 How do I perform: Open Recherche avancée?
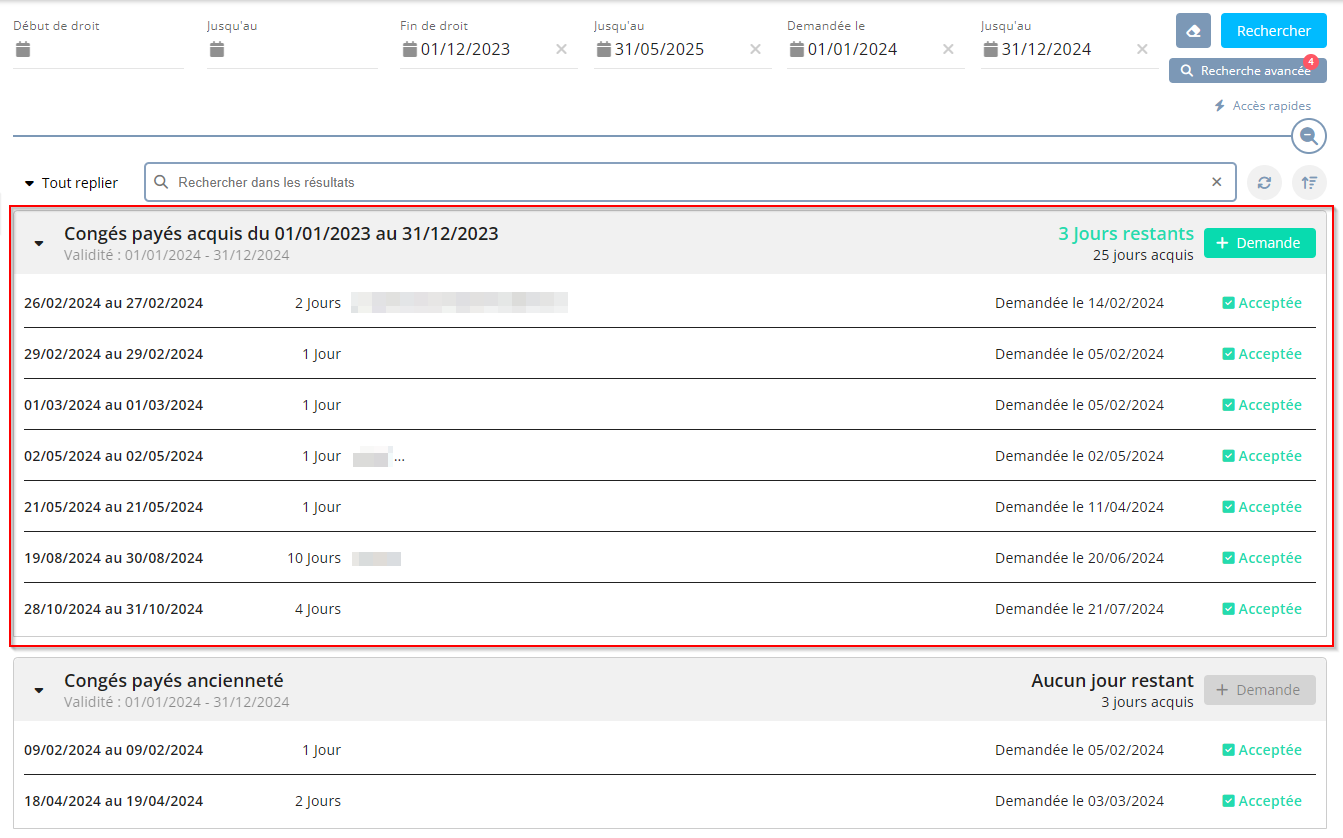click(x=1247, y=71)
